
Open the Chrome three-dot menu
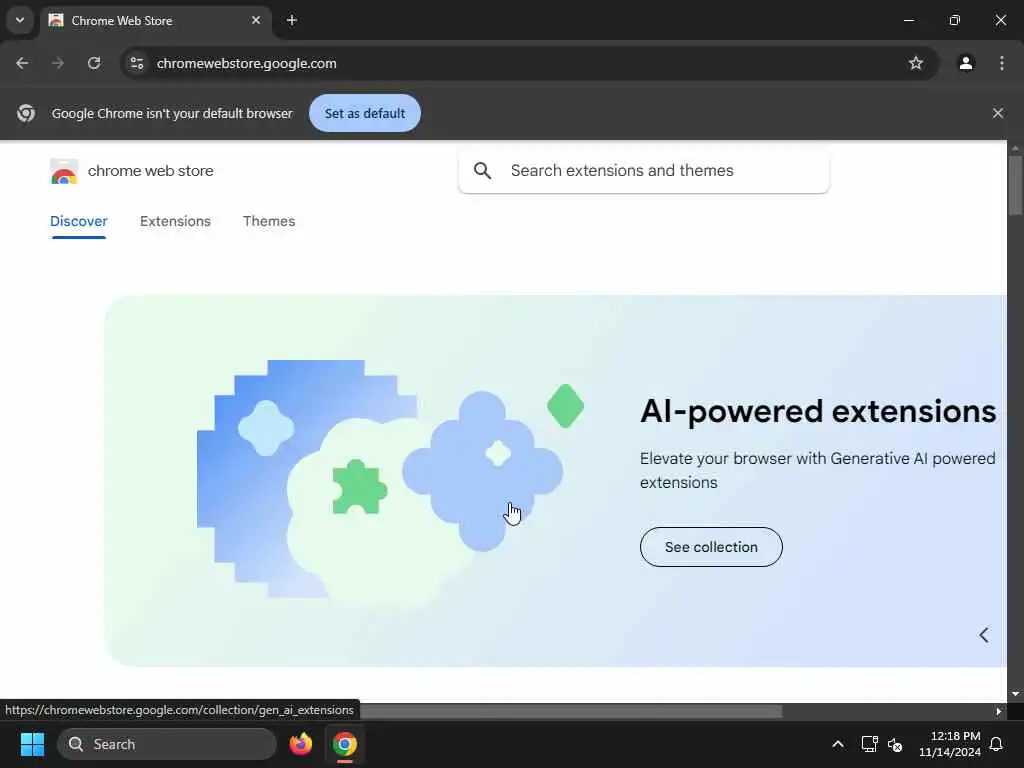point(1002,63)
